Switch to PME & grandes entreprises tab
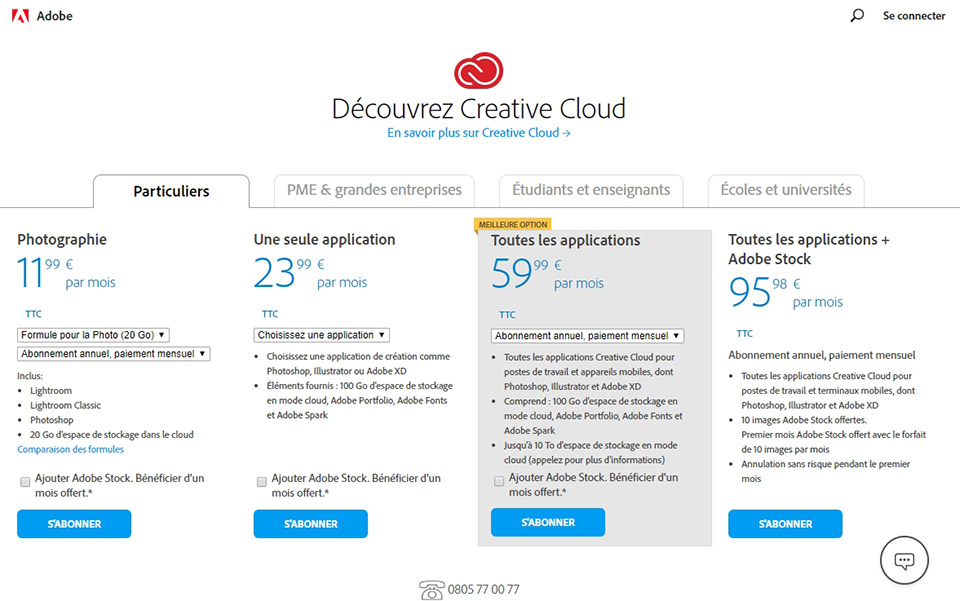Screen dimensions: 960x601 (374, 190)
